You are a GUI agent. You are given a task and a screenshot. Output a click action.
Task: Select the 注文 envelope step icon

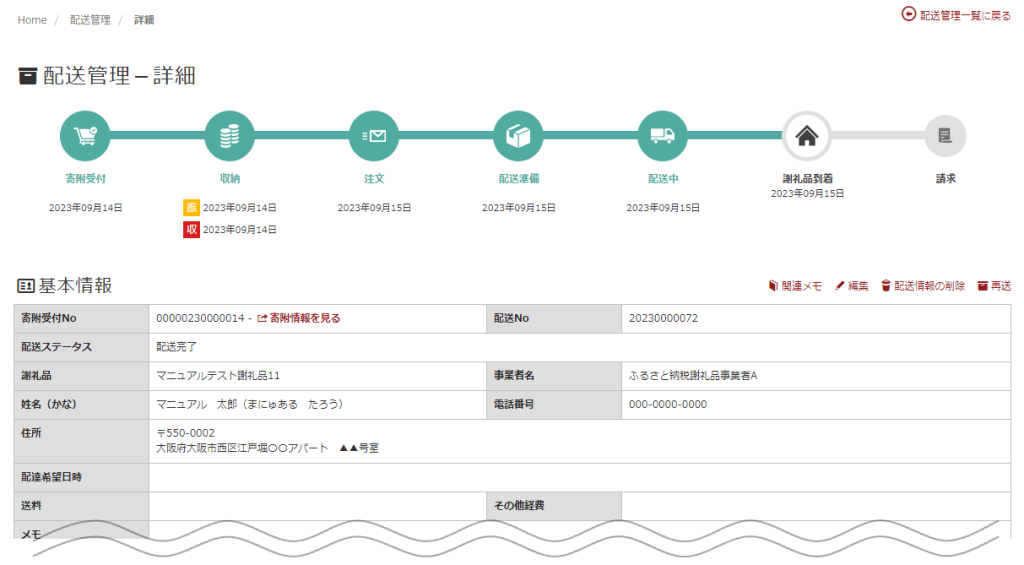374,136
